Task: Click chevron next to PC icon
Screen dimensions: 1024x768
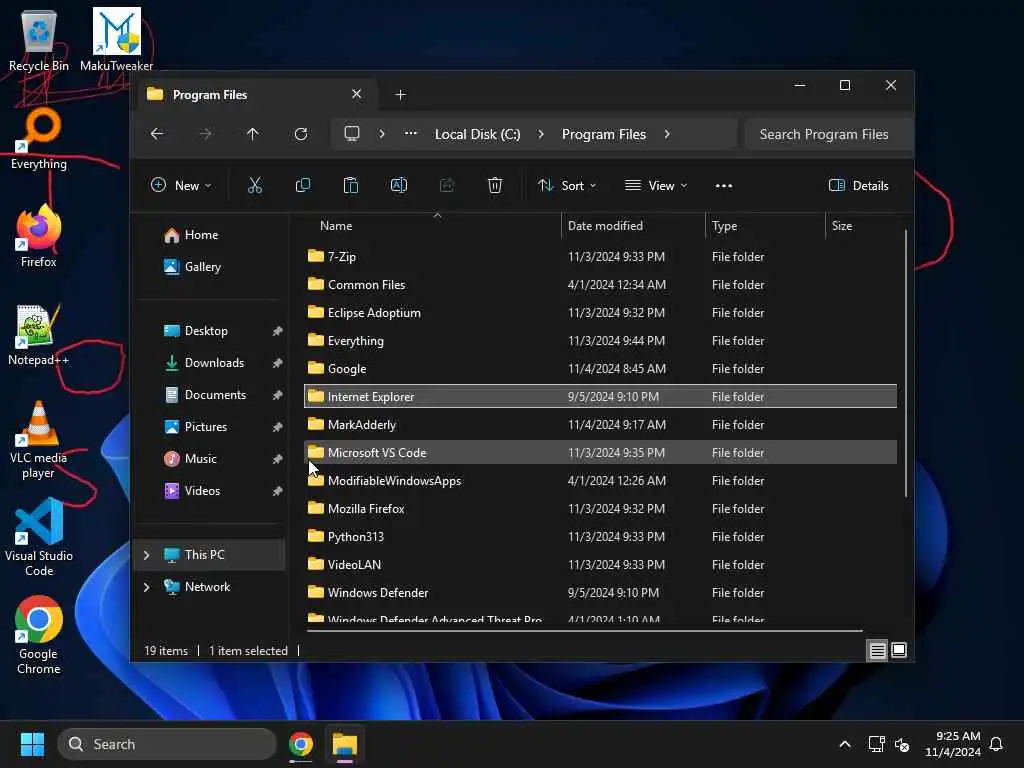Action: click(381, 134)
